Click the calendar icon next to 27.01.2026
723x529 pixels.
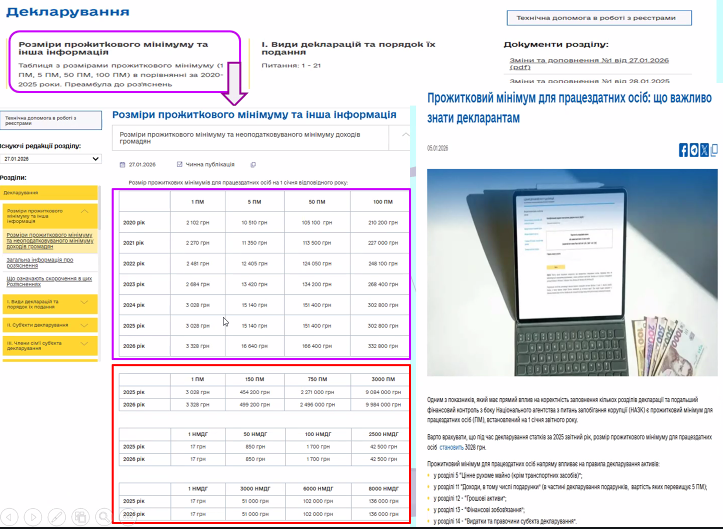[x=121, y=164]
